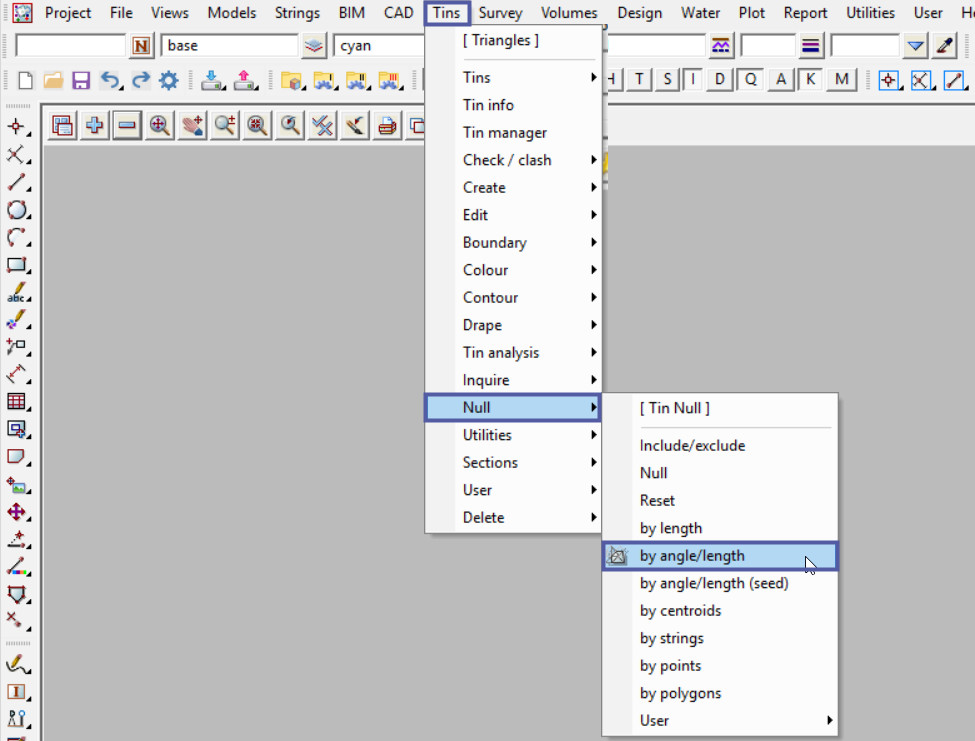Open the blue triangle dropdown arrow
The image size is (975, 741).
pyautogui.click(x=915, y=46)
